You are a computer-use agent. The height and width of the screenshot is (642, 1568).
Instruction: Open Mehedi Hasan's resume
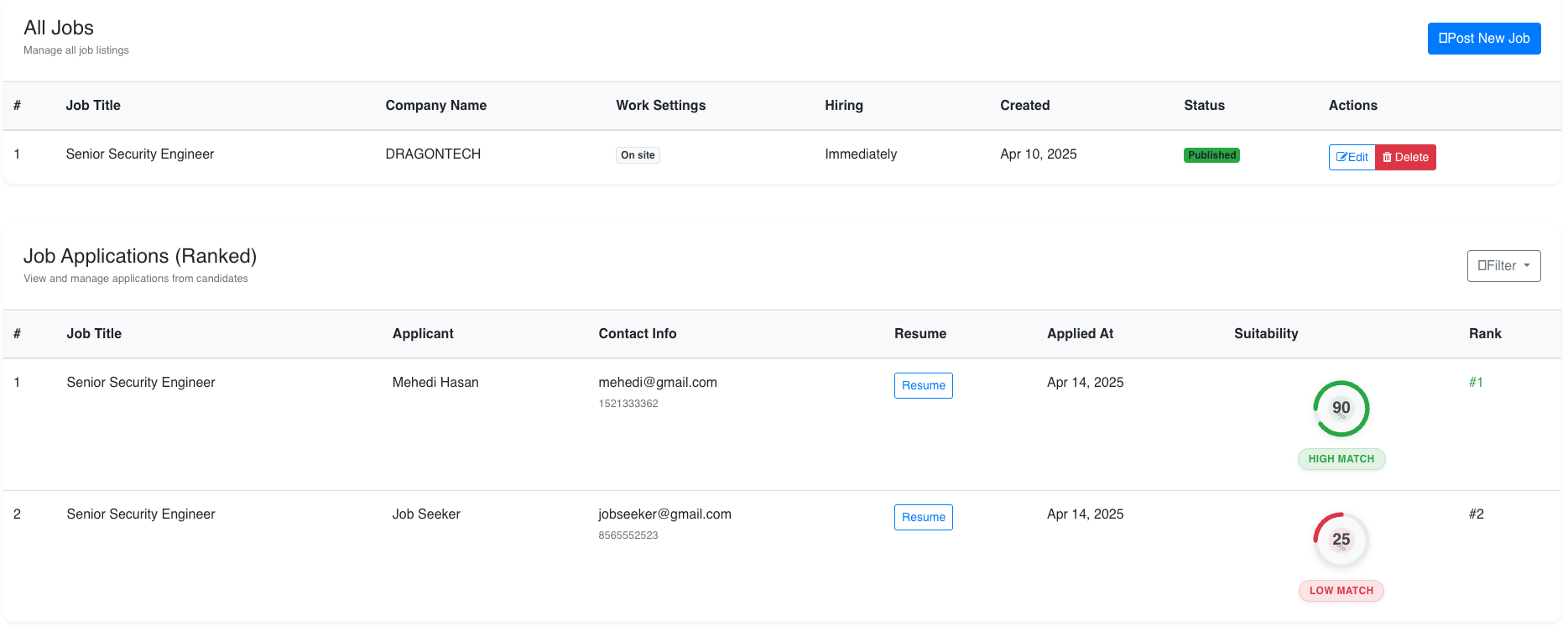coord(923,385)
